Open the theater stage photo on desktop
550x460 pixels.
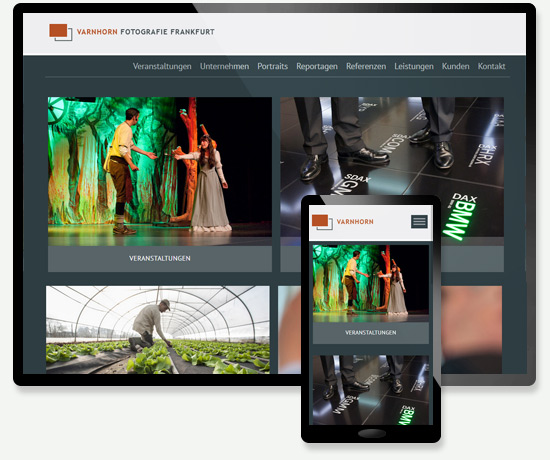160,171
